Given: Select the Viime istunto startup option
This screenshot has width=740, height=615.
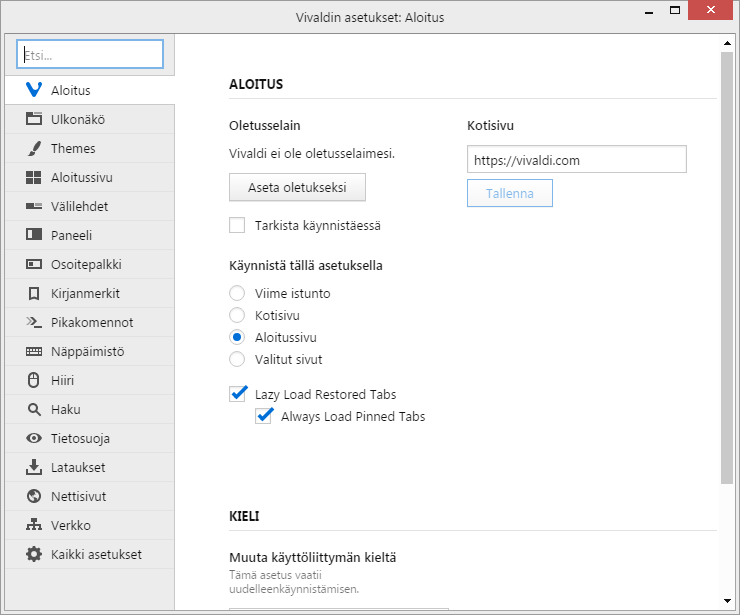Looking at the screenshot, I should coord(237,293).
